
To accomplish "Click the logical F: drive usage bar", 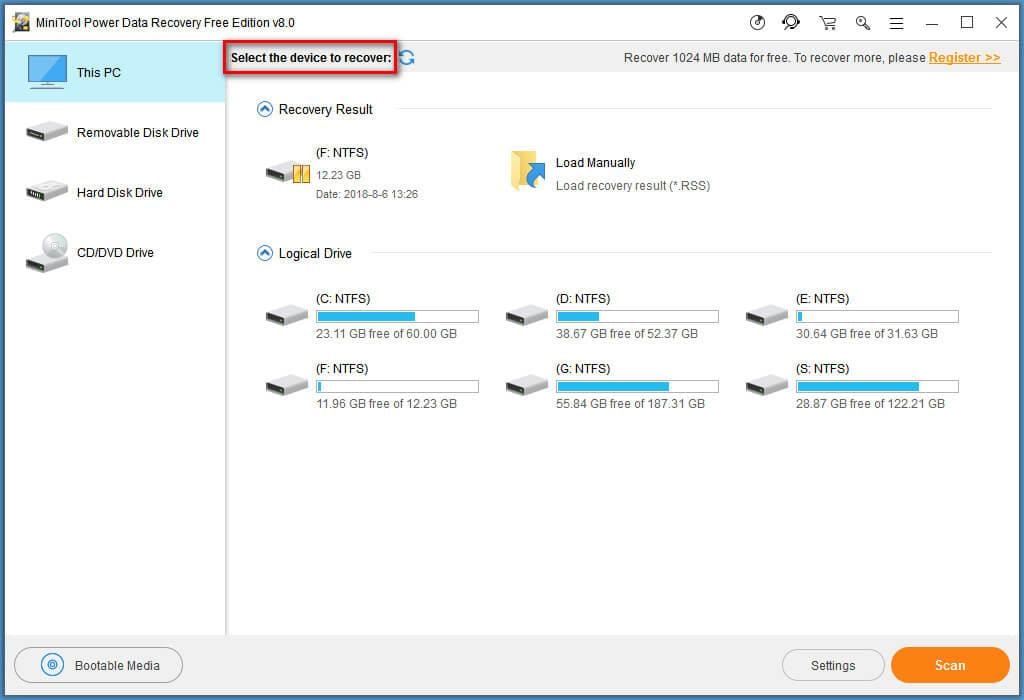I will coord(397,386).
